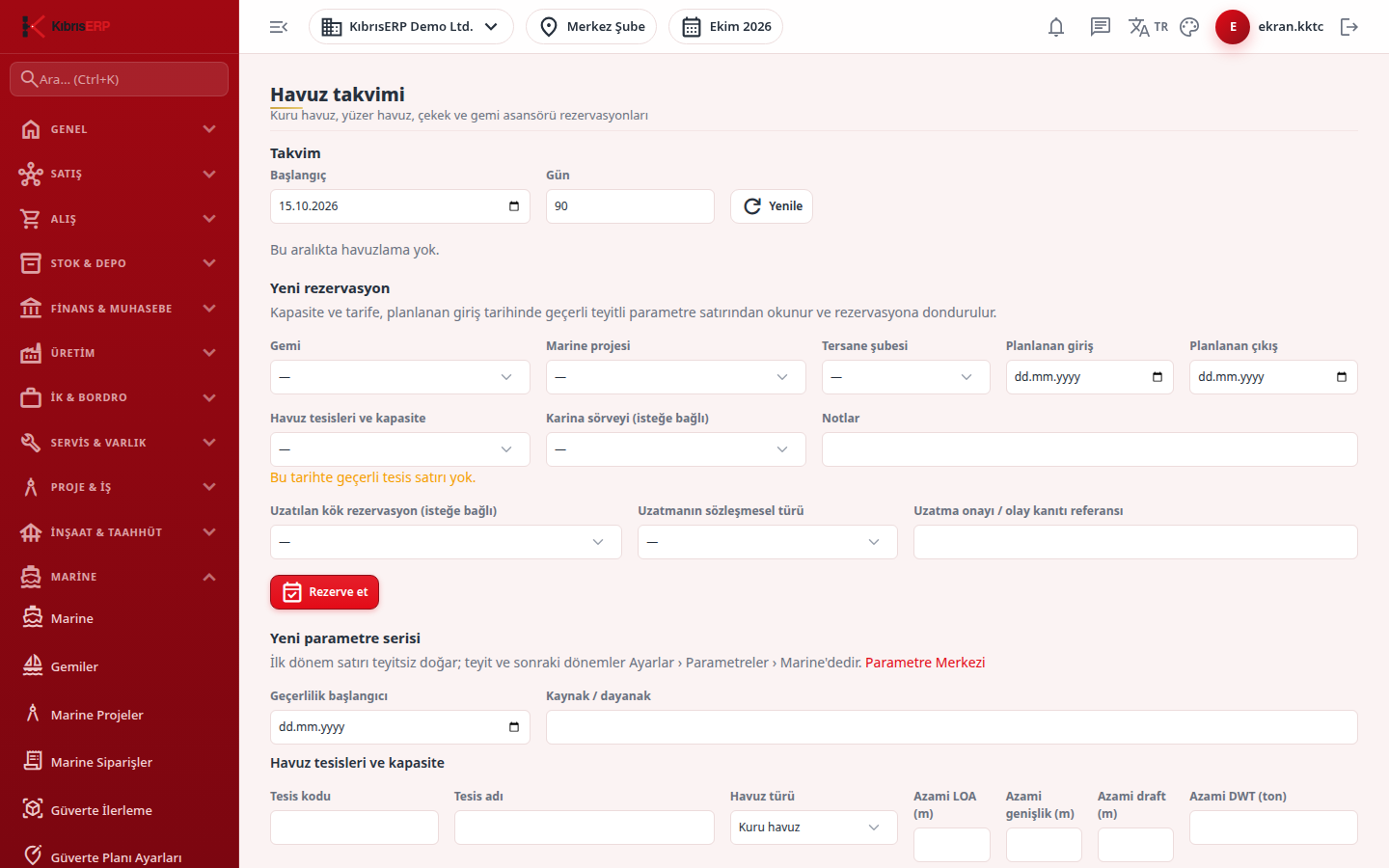This screenshot has width=1389, height=868.
Task: Click the Yenile refresh button
Action: coord(772,206)
